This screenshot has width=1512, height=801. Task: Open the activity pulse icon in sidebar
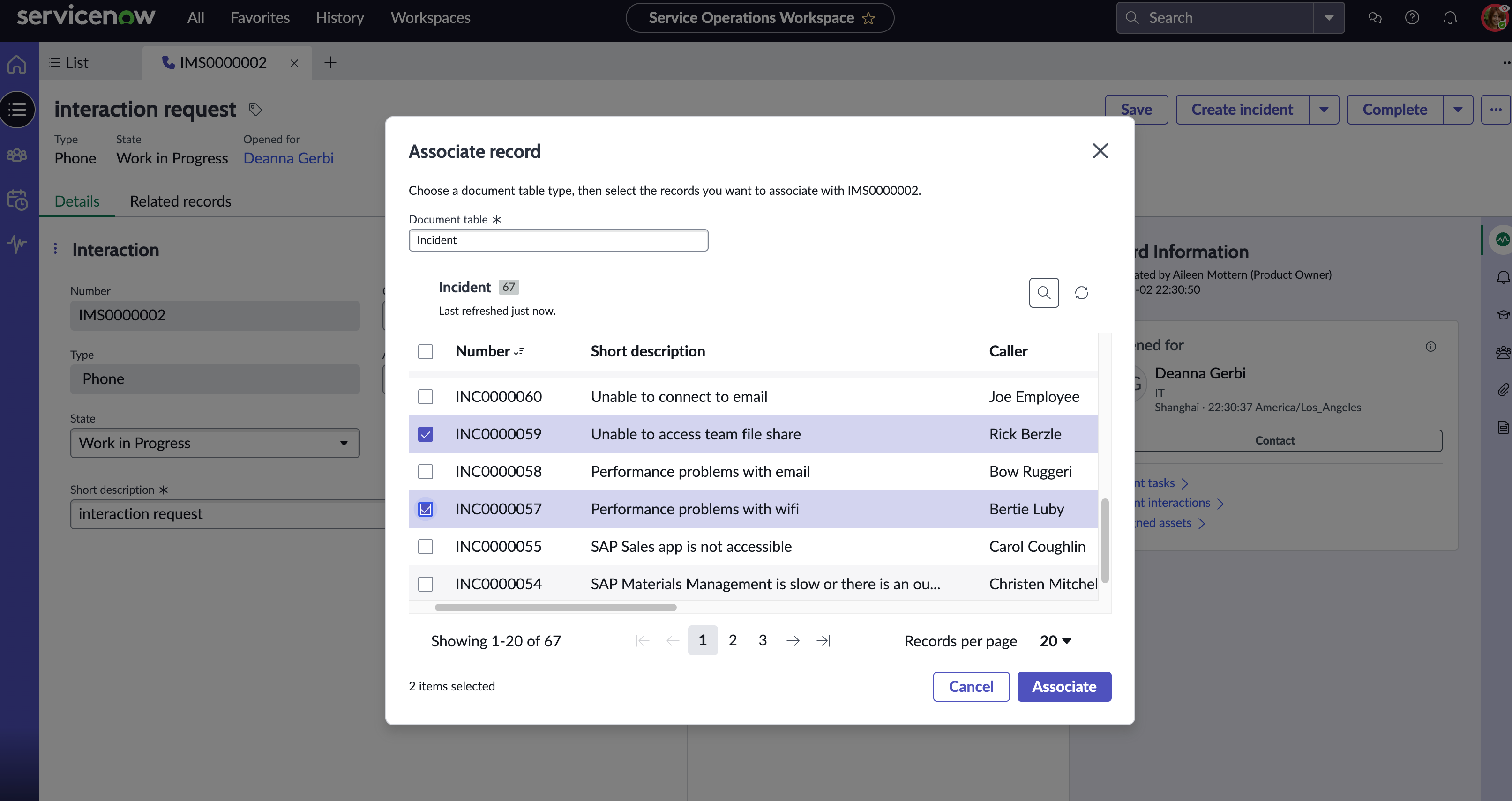pyautogui.click(x=17, y=244)
